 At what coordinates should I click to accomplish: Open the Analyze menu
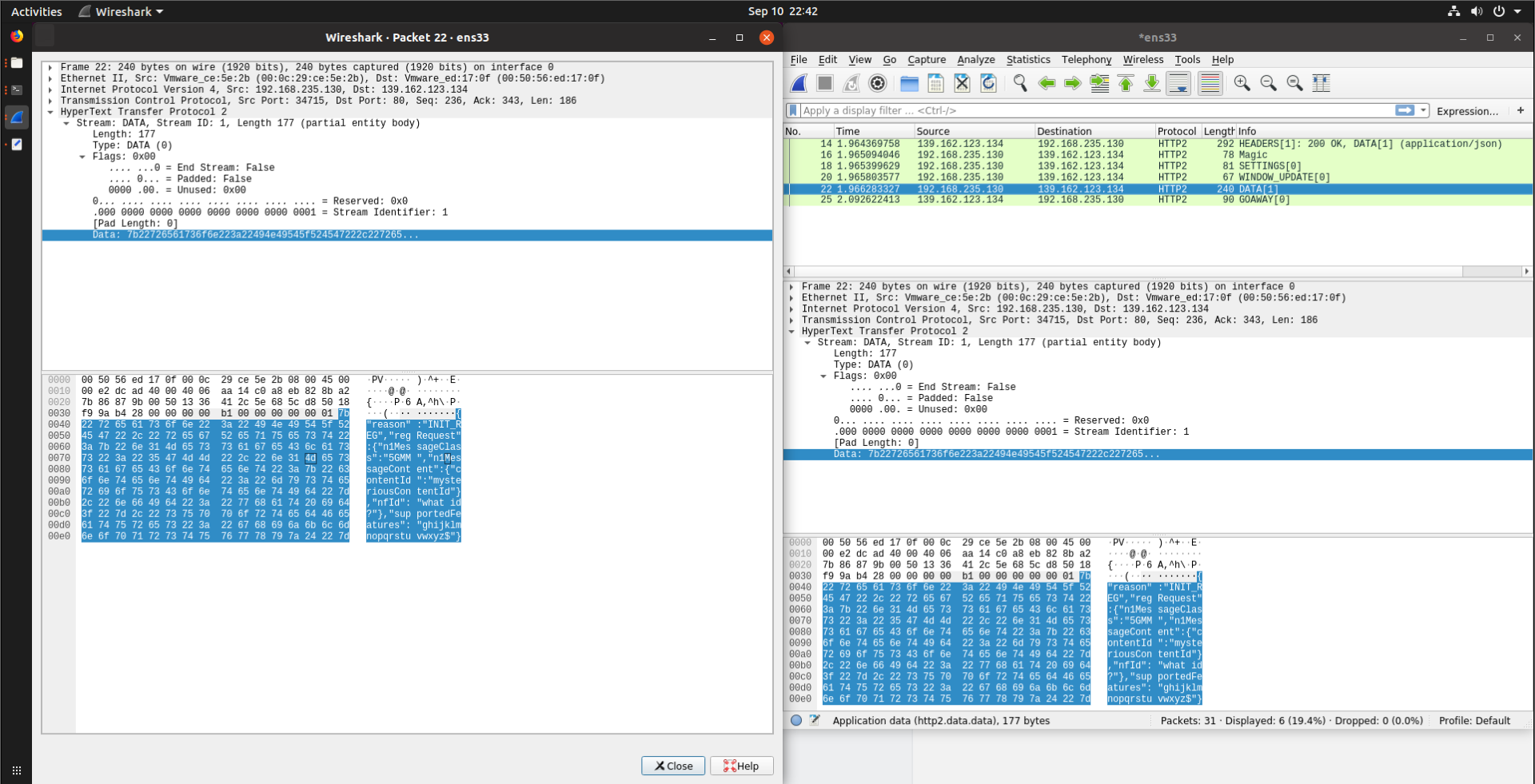coord(975,59)
